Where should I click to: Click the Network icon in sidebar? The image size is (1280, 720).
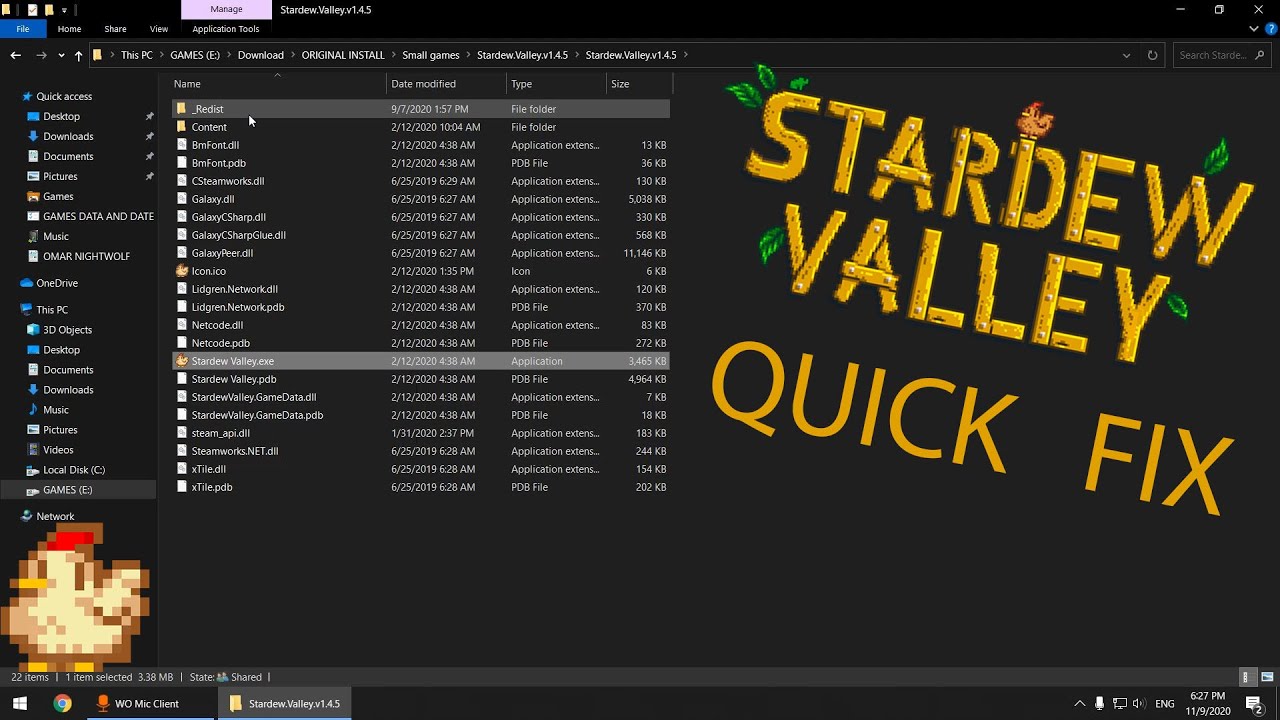click(x=27, y=516)
